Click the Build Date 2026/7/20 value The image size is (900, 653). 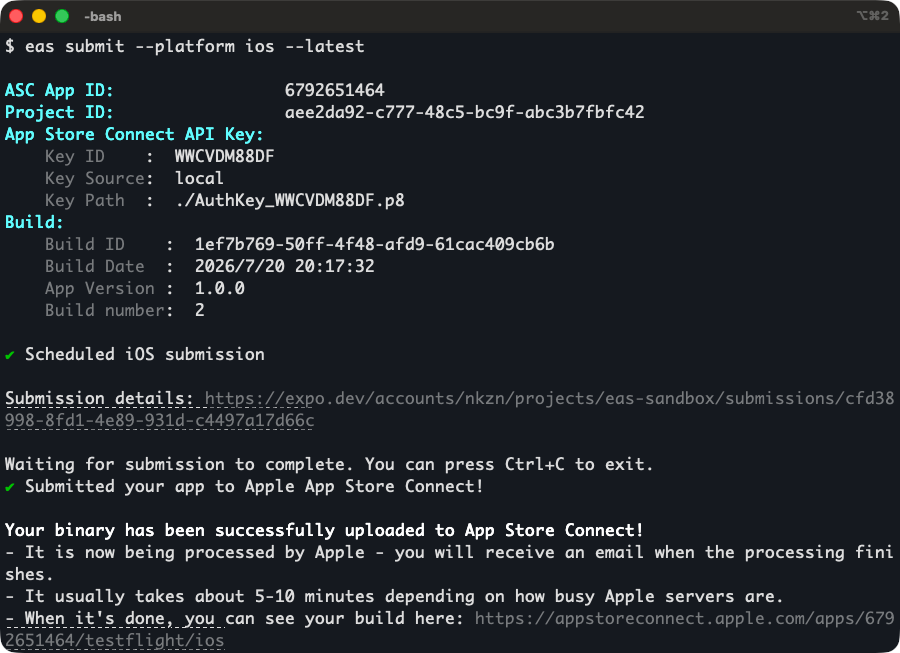tap(285, 266)
